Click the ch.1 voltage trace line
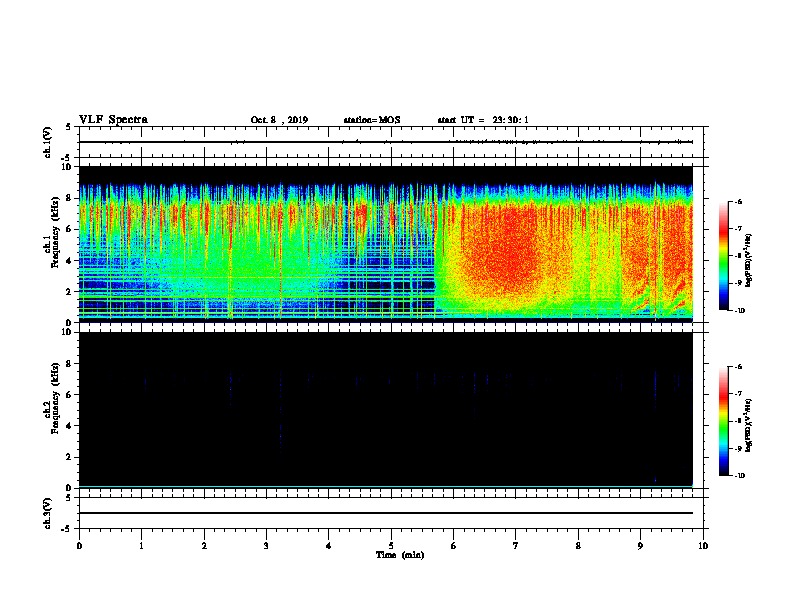The image size is (792, 612). click(386, 142)
